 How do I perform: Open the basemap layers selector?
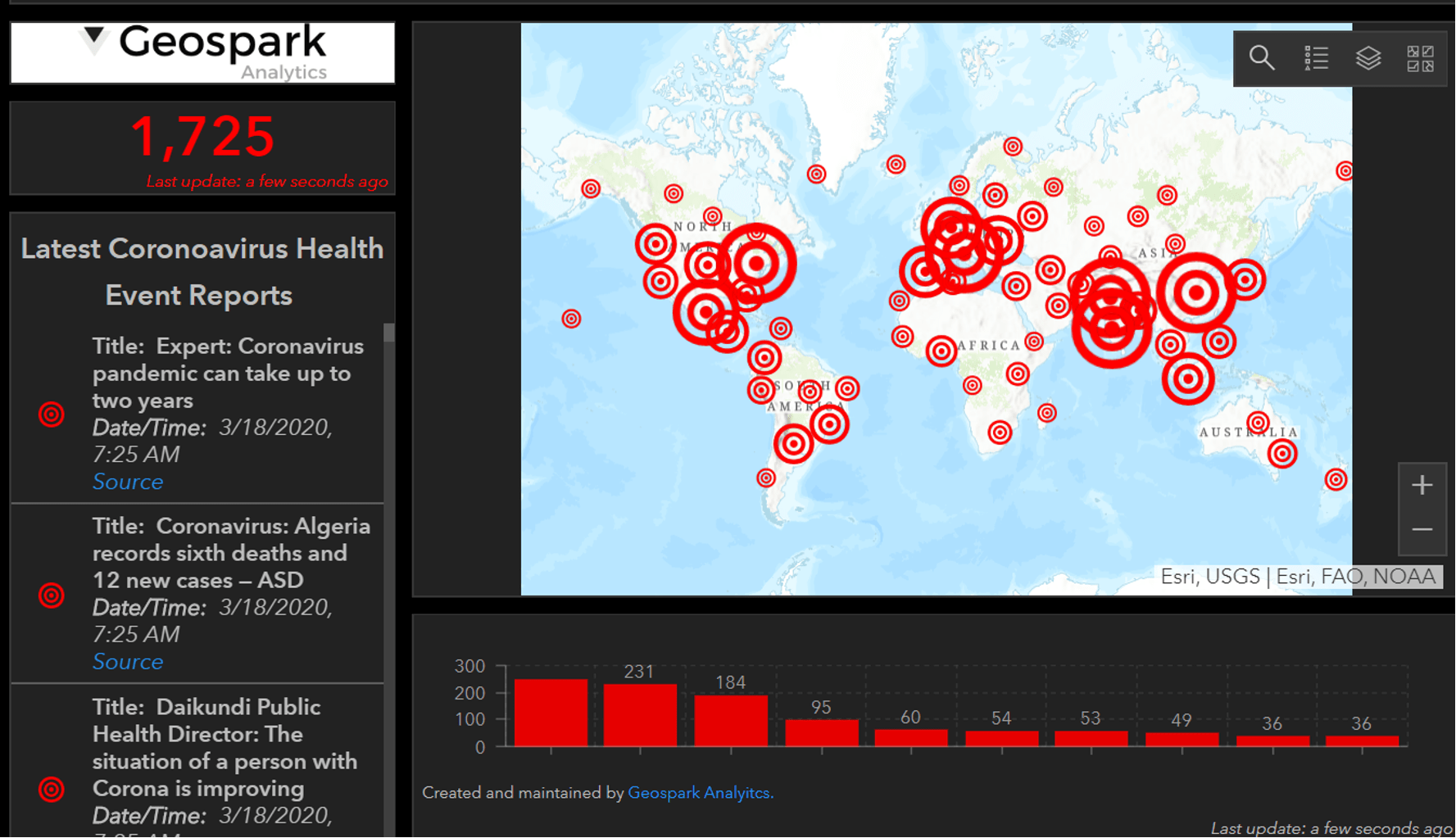pos(1368,58)
